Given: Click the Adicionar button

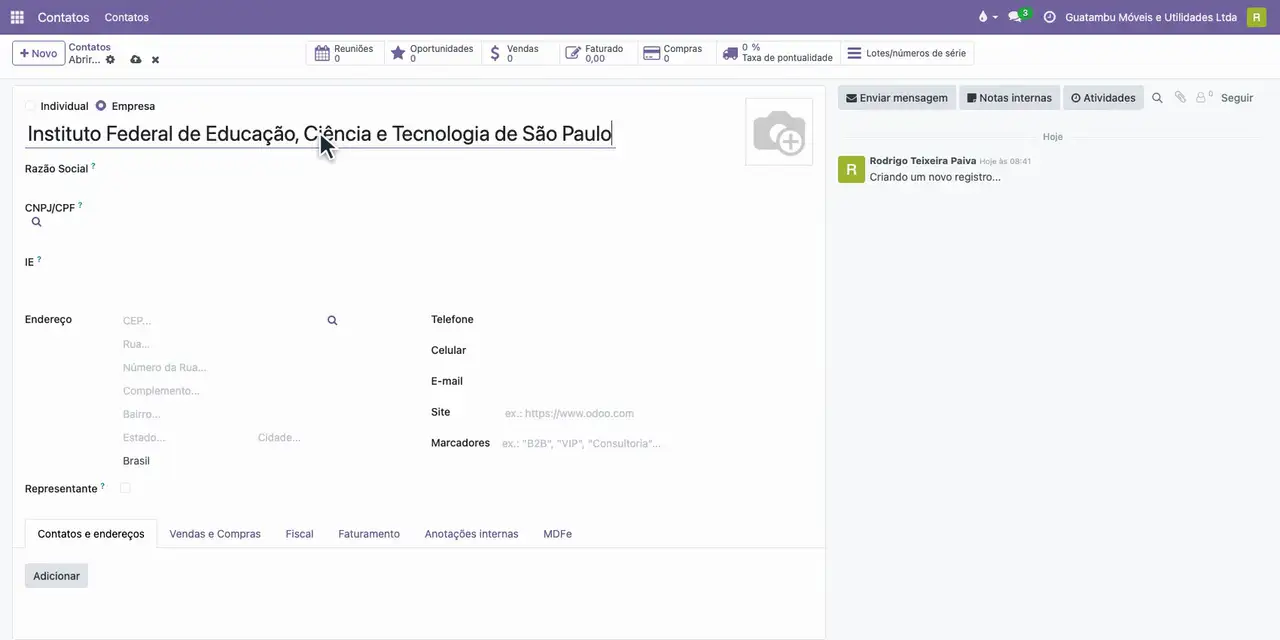Looking at the screenshot, I should pyautogui.click(x=56, y=576).
